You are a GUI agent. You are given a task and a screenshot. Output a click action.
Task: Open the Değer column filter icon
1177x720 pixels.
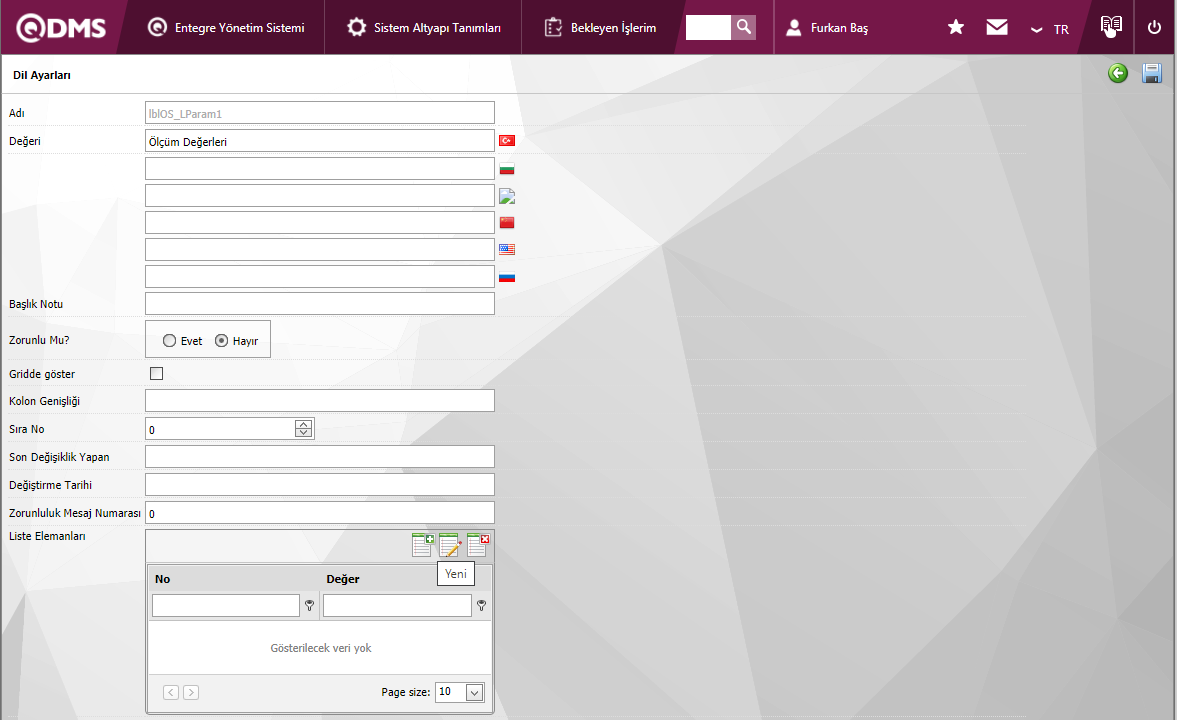point(481,605)
